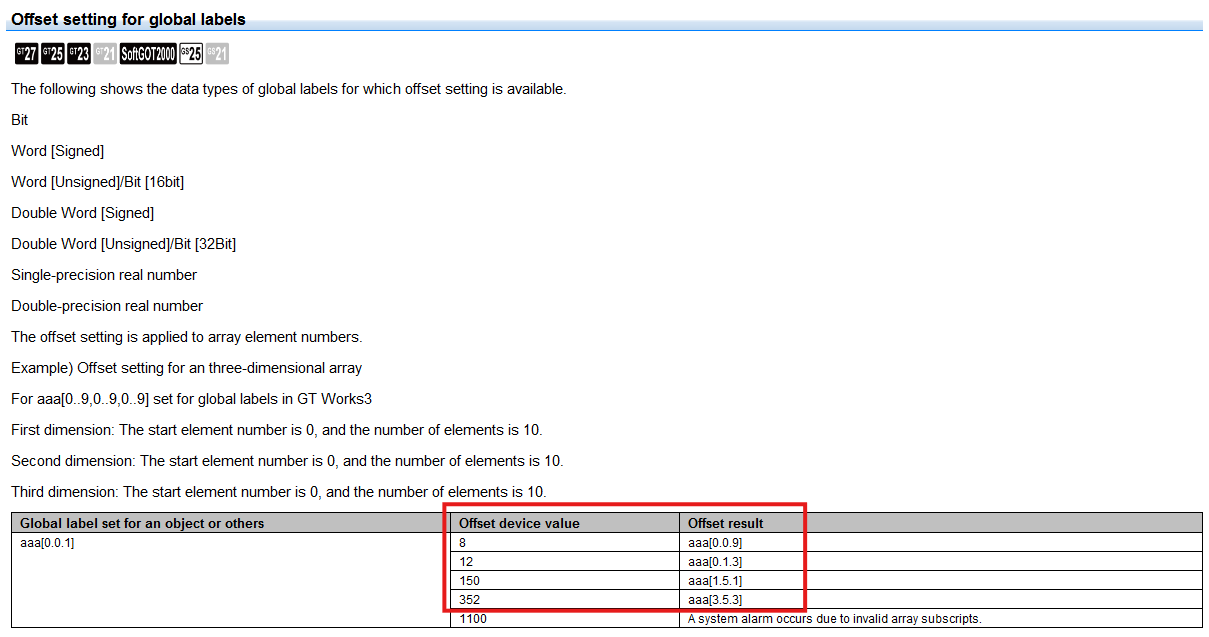Image resolution: width=1209 pixels, height=637 pixels.
Task: Click the 'Offset setting for global labels' heading
Action: pyautogui.click(x=128, y=20)
